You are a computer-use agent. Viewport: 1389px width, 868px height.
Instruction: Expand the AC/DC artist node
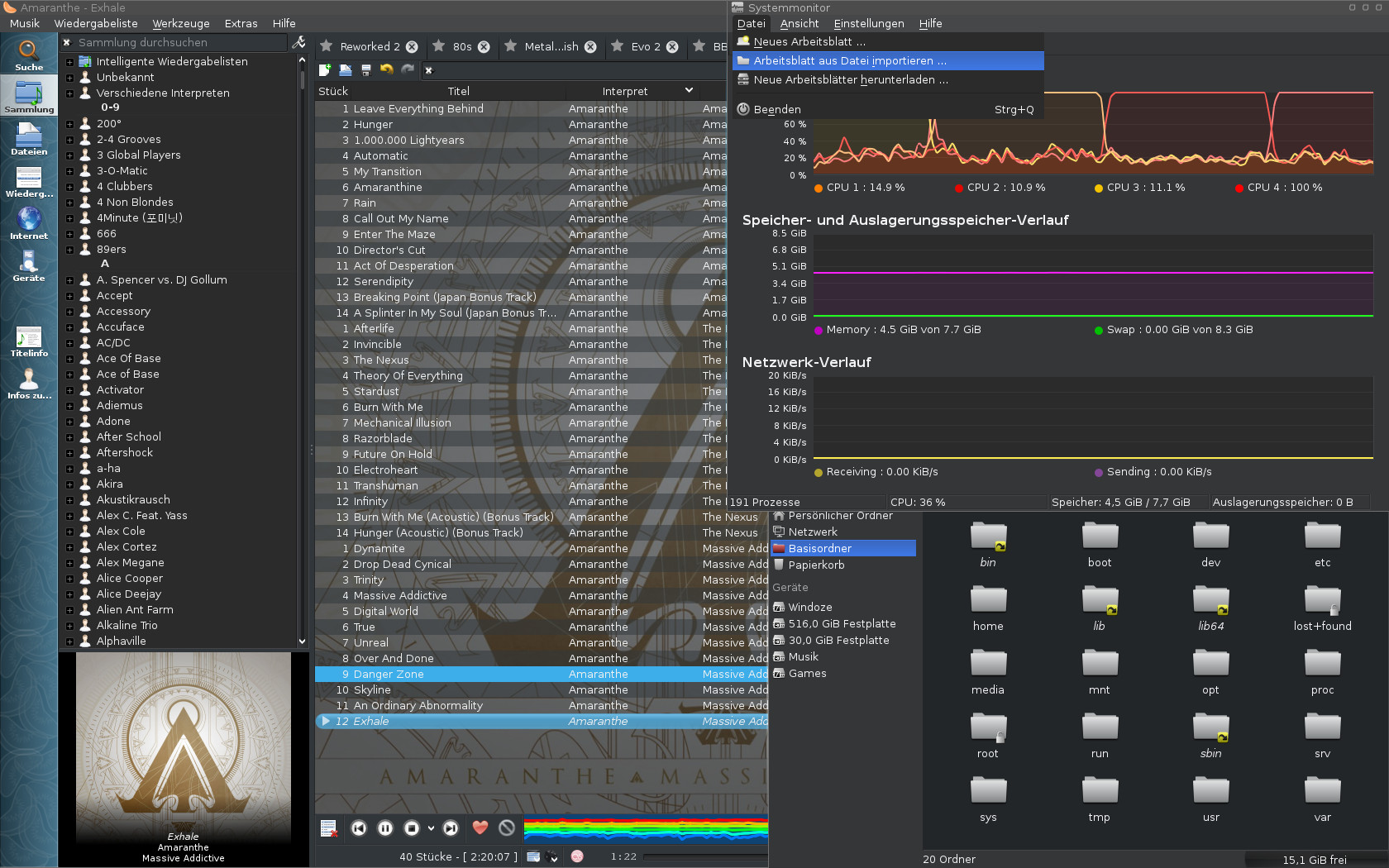click(69, 343)
